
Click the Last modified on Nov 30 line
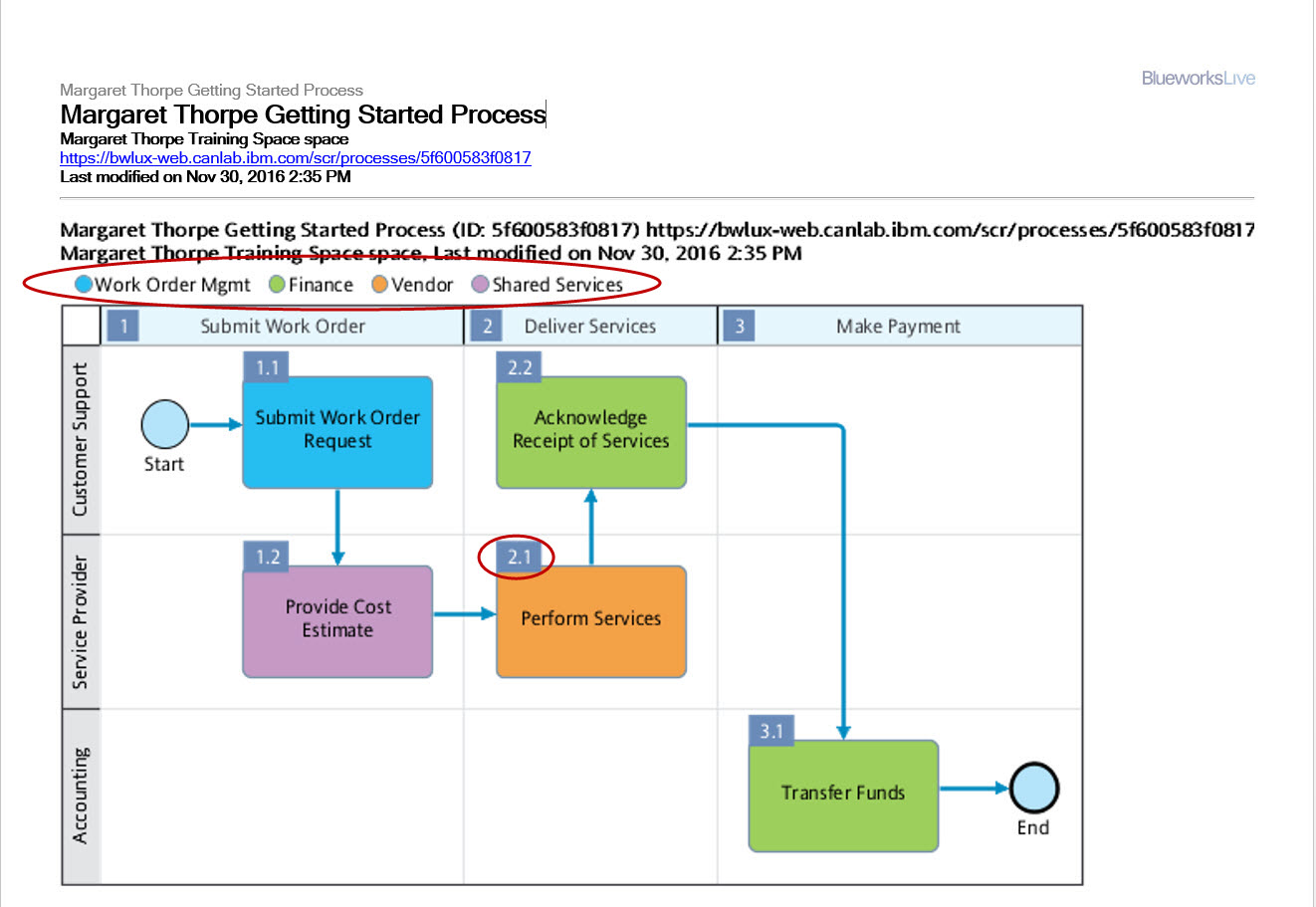click(205, 176)
